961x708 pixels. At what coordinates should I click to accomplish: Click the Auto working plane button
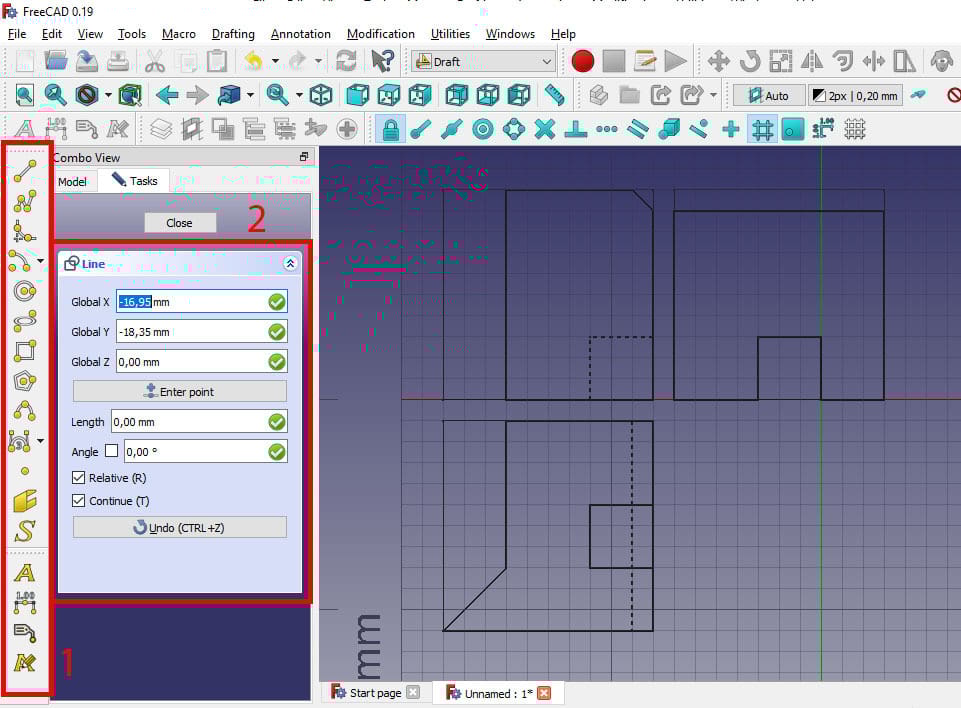pos(769,96)
